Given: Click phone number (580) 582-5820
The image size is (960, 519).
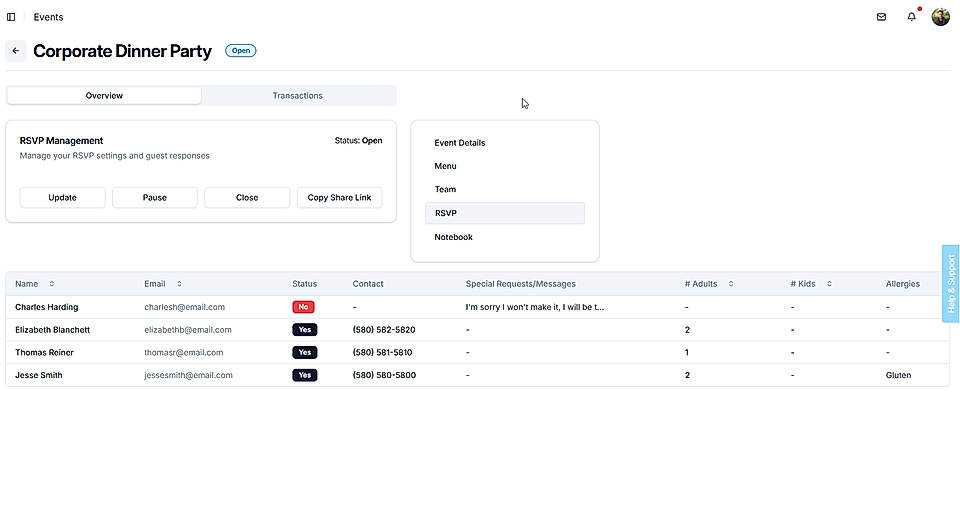Looking at the screenshot, I should pos(384,330).
